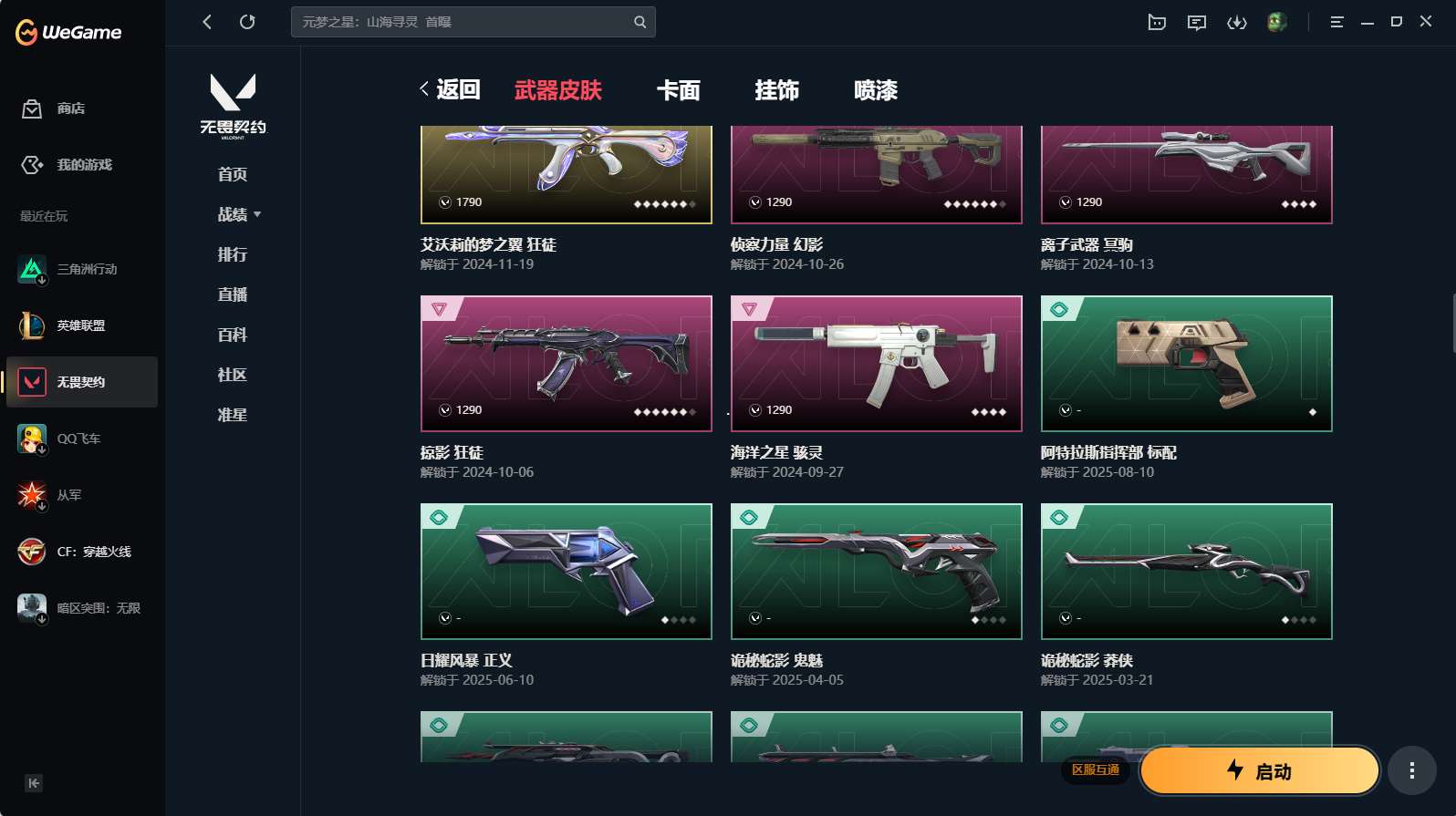Click the 返回 back link
1456x816 pixels.
point(451,89)
